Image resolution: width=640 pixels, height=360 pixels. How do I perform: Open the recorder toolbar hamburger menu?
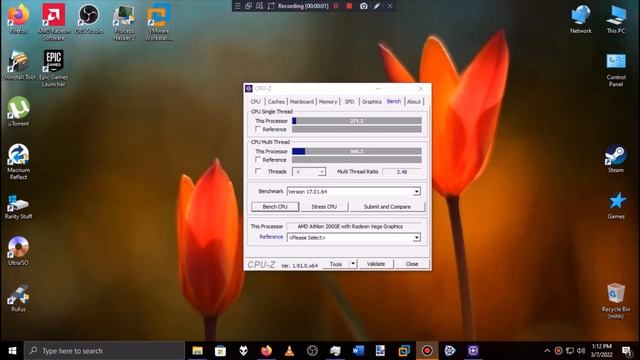point(238,6)
